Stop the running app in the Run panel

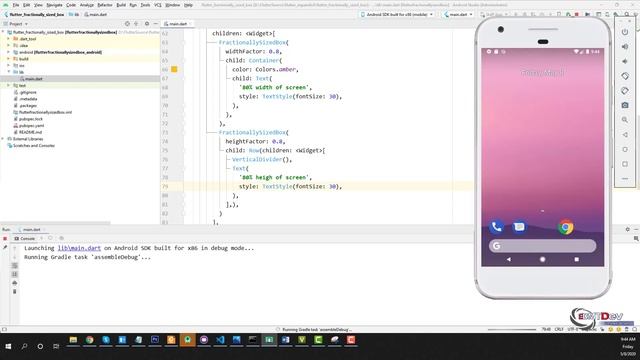click(x=5, y=238)
